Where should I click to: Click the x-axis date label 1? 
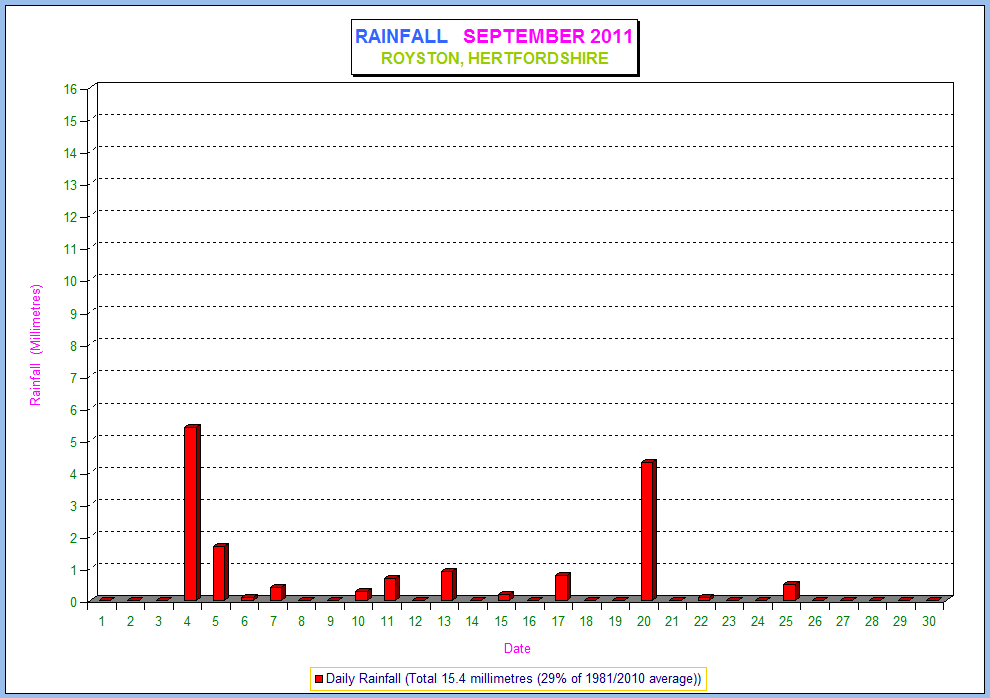102,622
